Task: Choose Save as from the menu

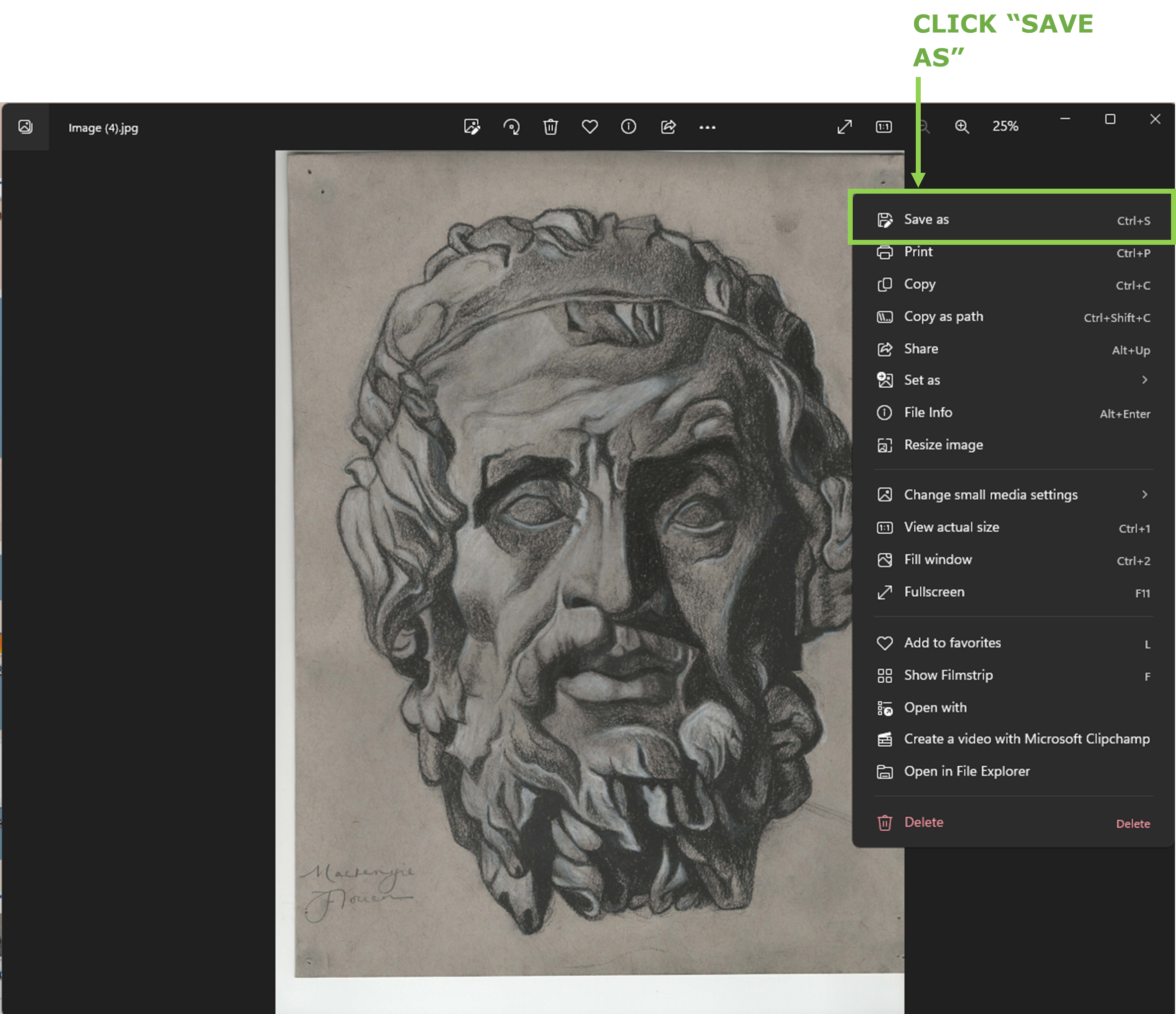Action: (x=926, y=219)
